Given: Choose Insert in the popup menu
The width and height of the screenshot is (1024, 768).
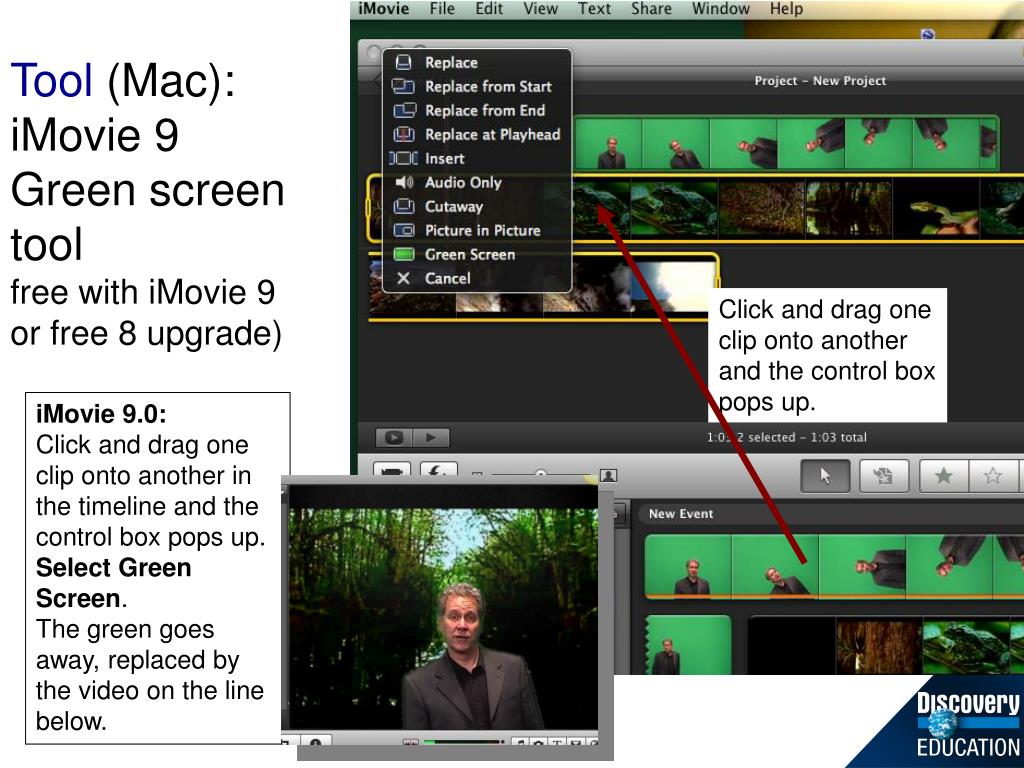Looking at the screenshot, I should [477, 159].
